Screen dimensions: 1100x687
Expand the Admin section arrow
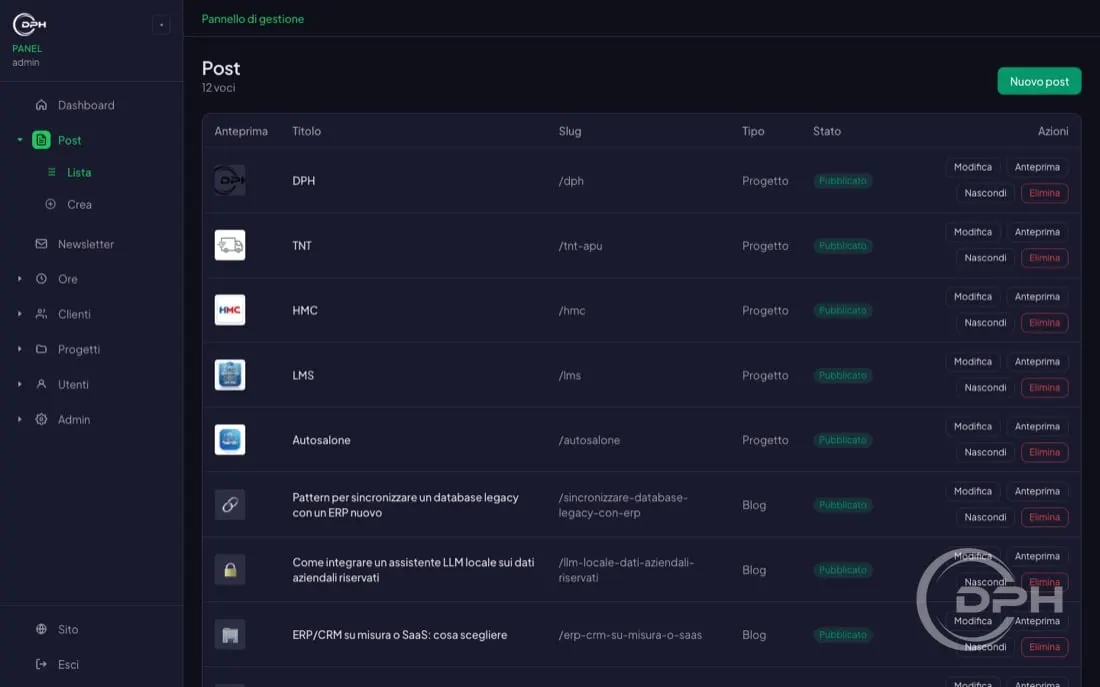coord(20,419)
